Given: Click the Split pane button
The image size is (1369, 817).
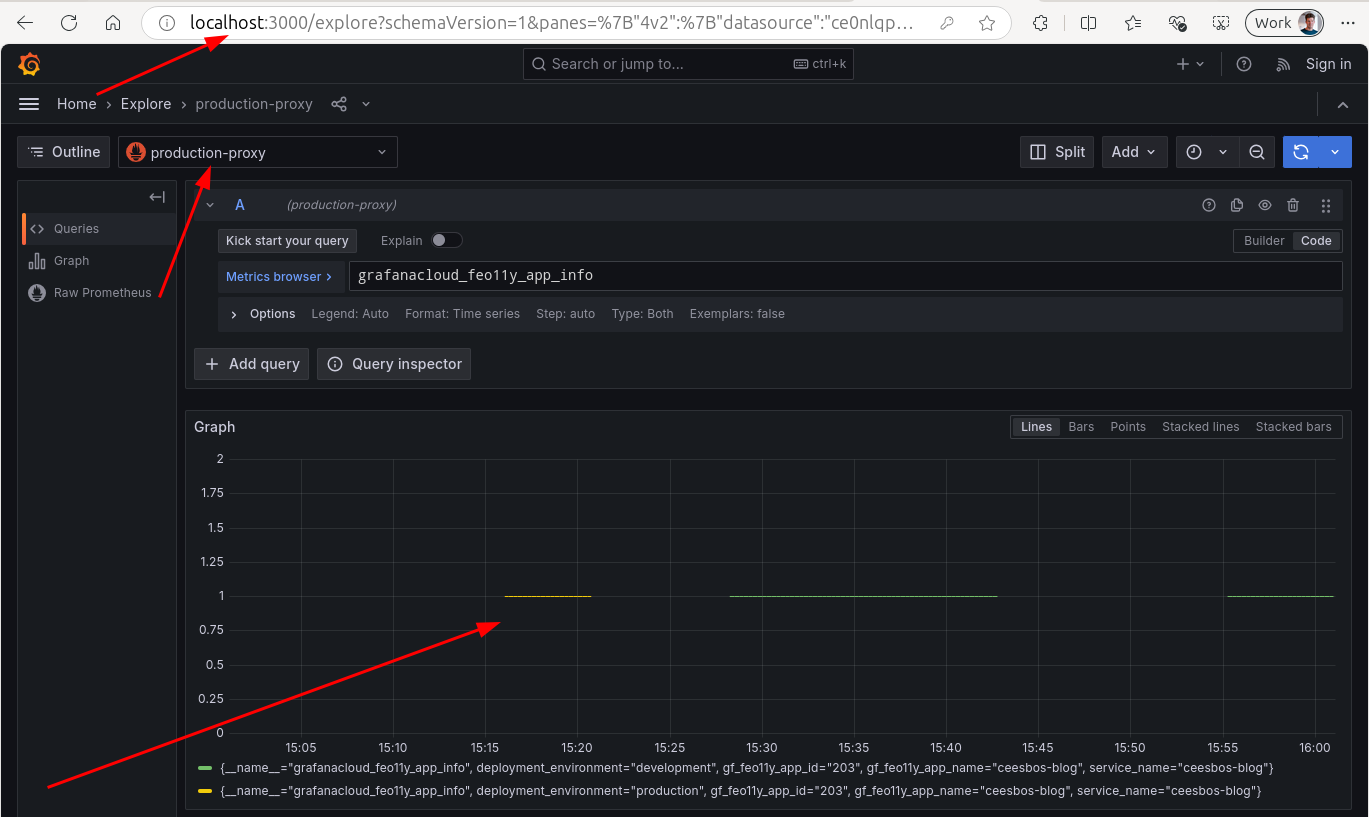Looking at the screenshot, I should (x=1057, y=152).
